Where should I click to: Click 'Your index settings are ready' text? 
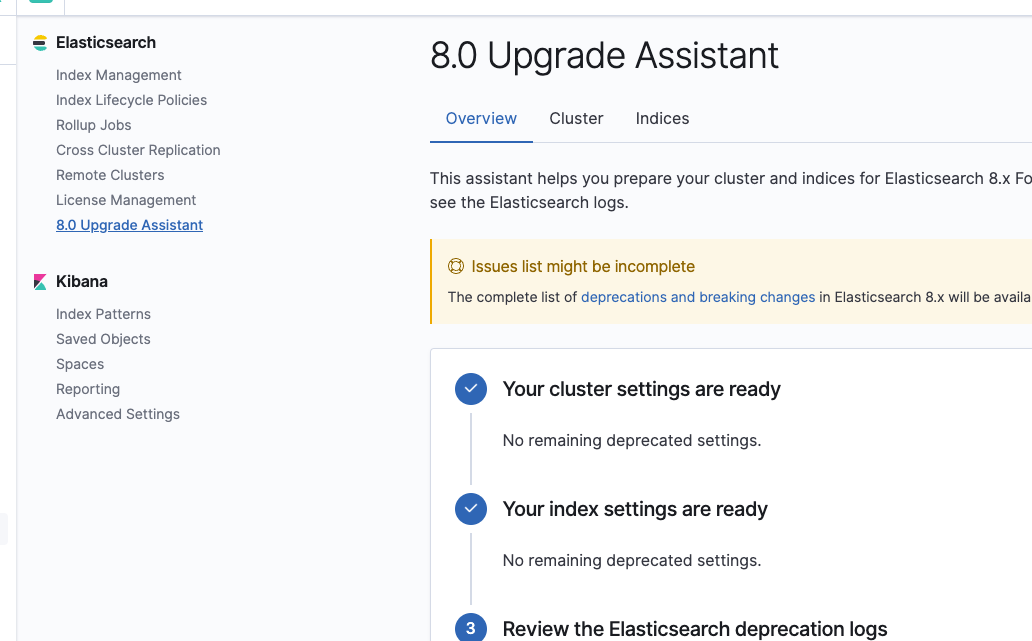(635, 509)
